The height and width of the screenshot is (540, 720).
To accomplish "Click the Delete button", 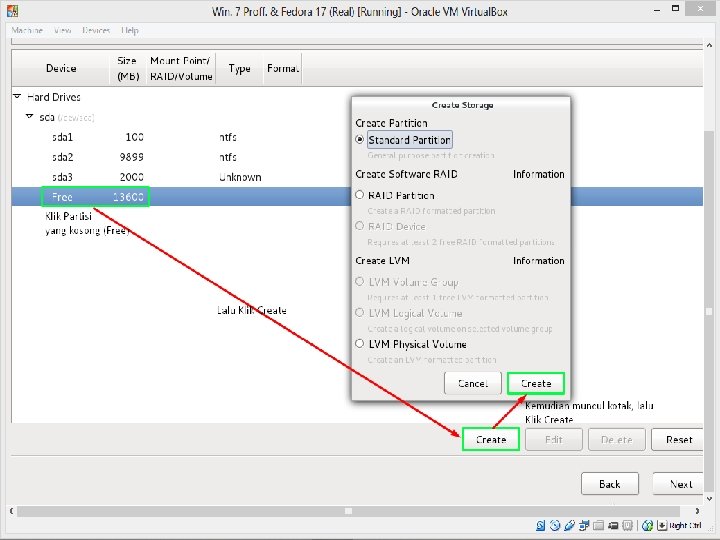I will pos(617,439).
